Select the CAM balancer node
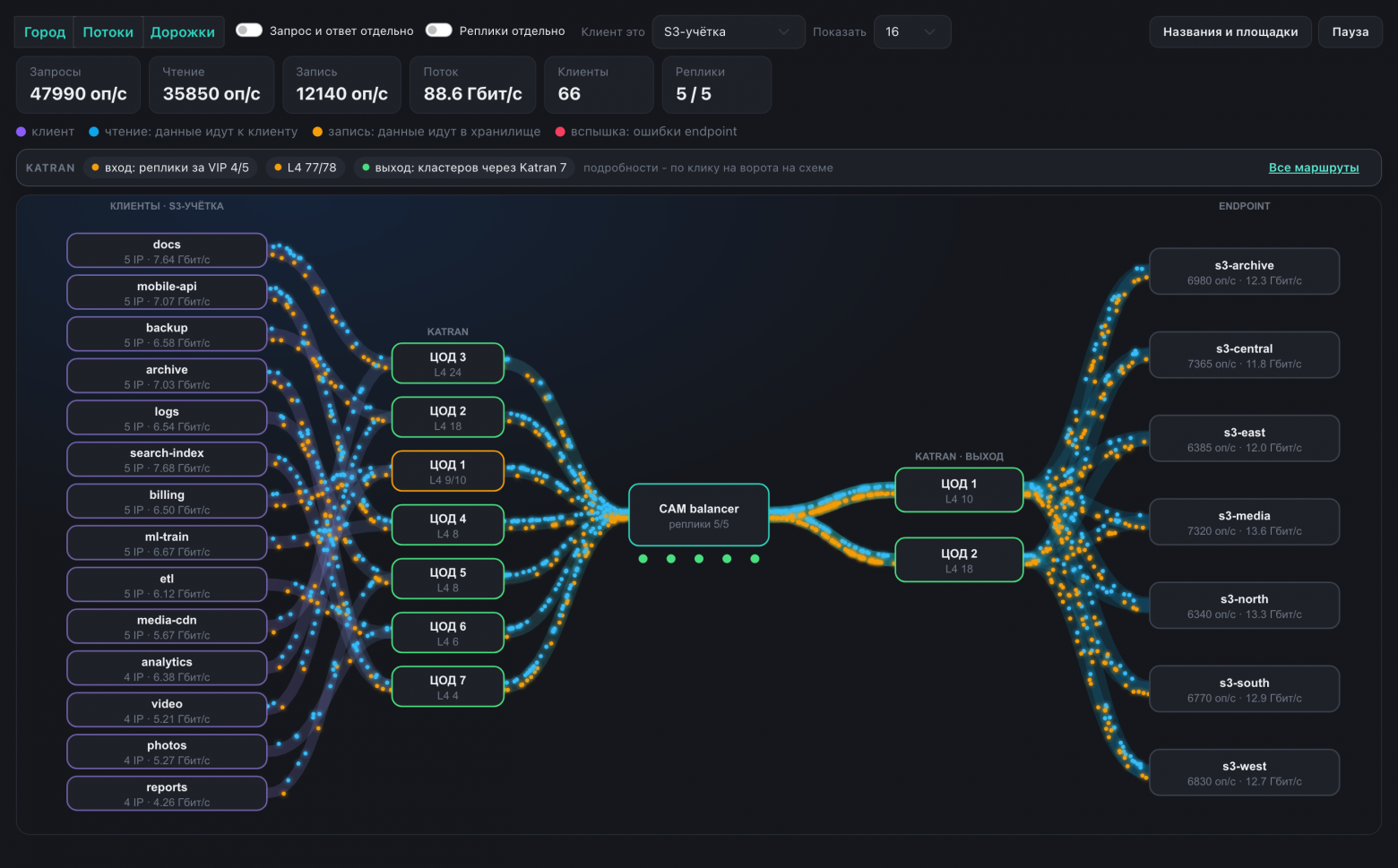 click(x=699, y=515)
